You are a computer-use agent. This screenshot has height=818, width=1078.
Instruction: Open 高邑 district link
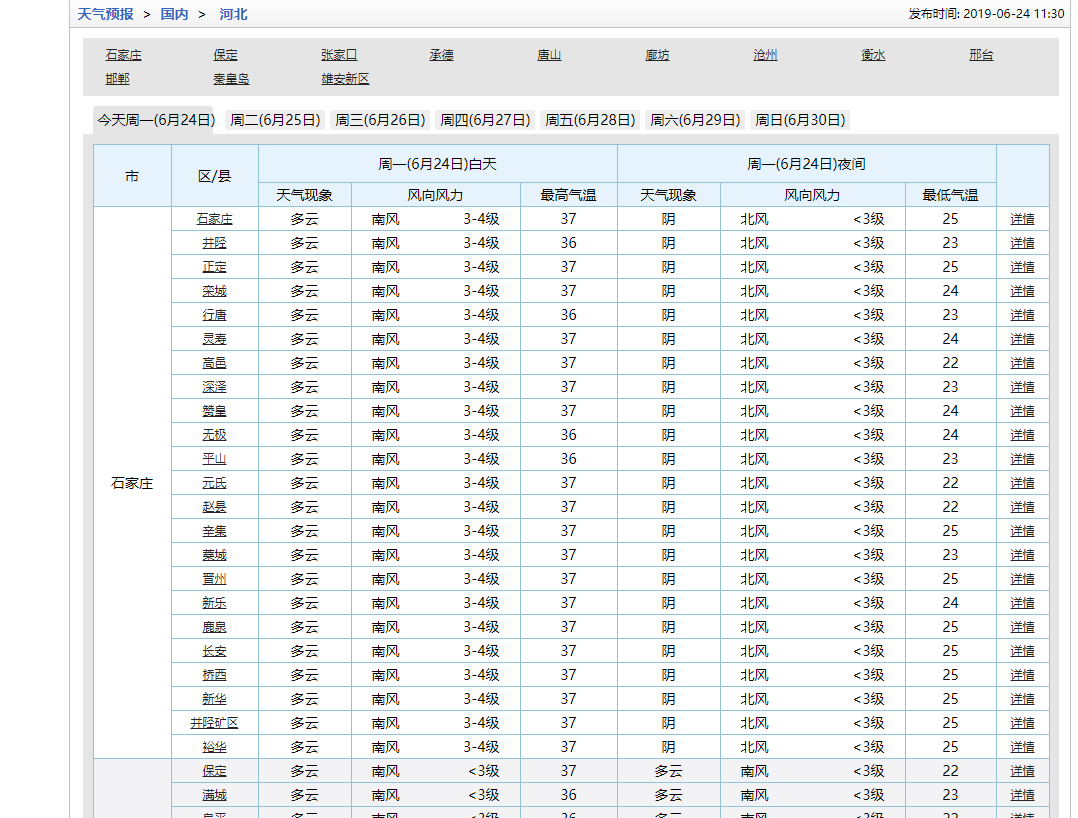[214, 363]
